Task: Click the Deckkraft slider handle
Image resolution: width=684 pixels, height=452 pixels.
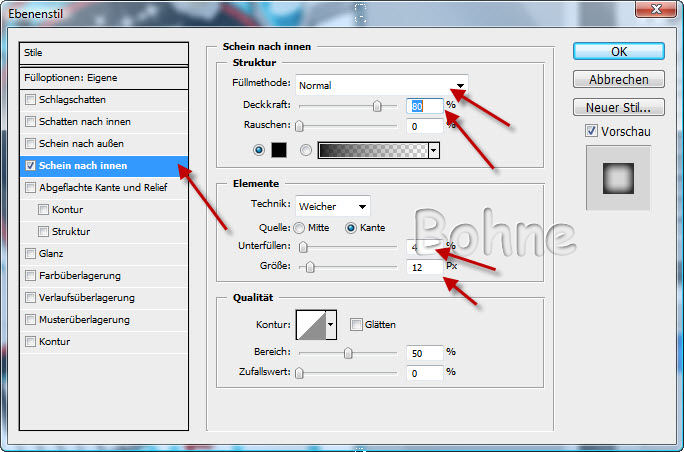Action: pos(377,105)
